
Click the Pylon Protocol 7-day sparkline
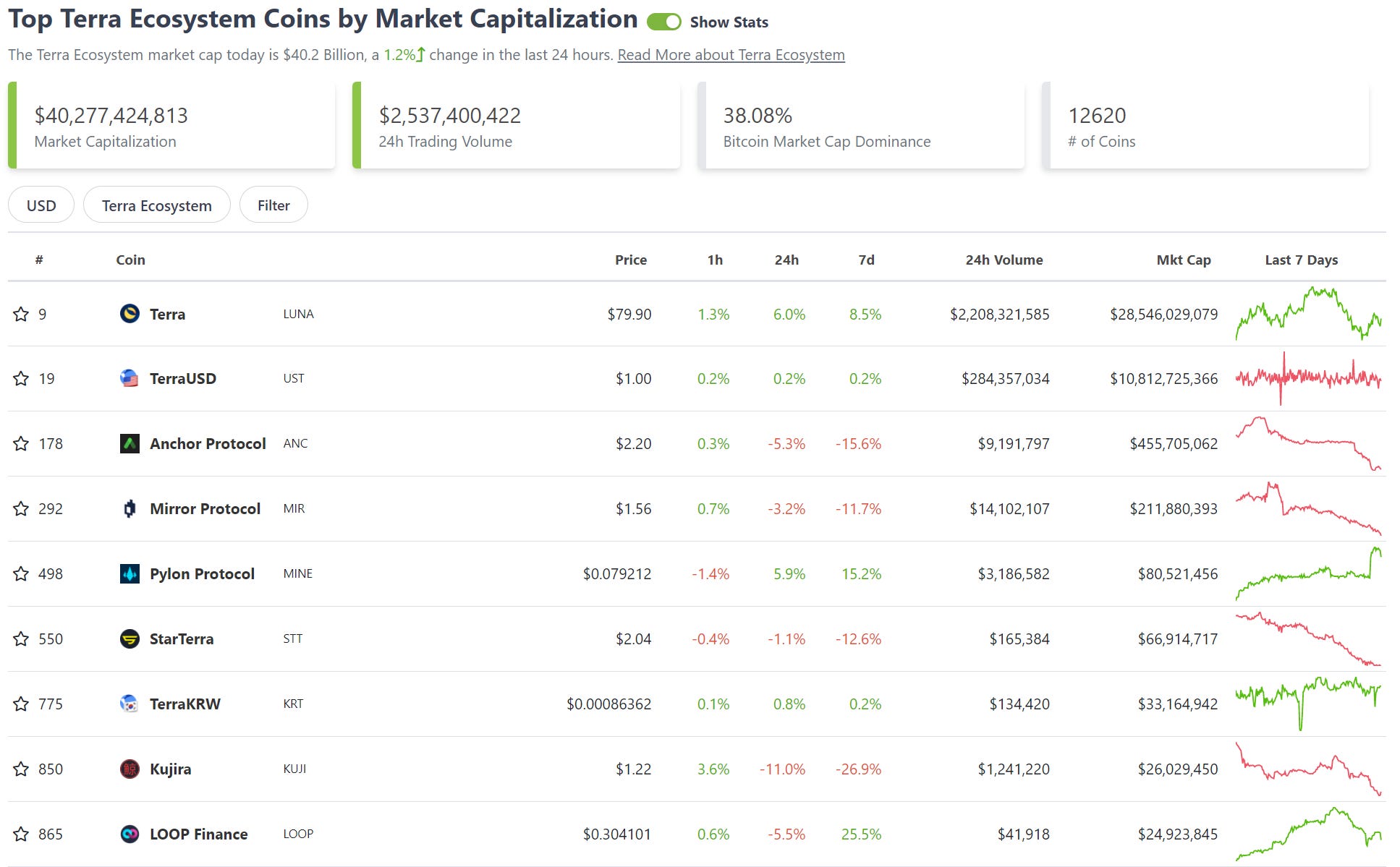point(1308,573)
